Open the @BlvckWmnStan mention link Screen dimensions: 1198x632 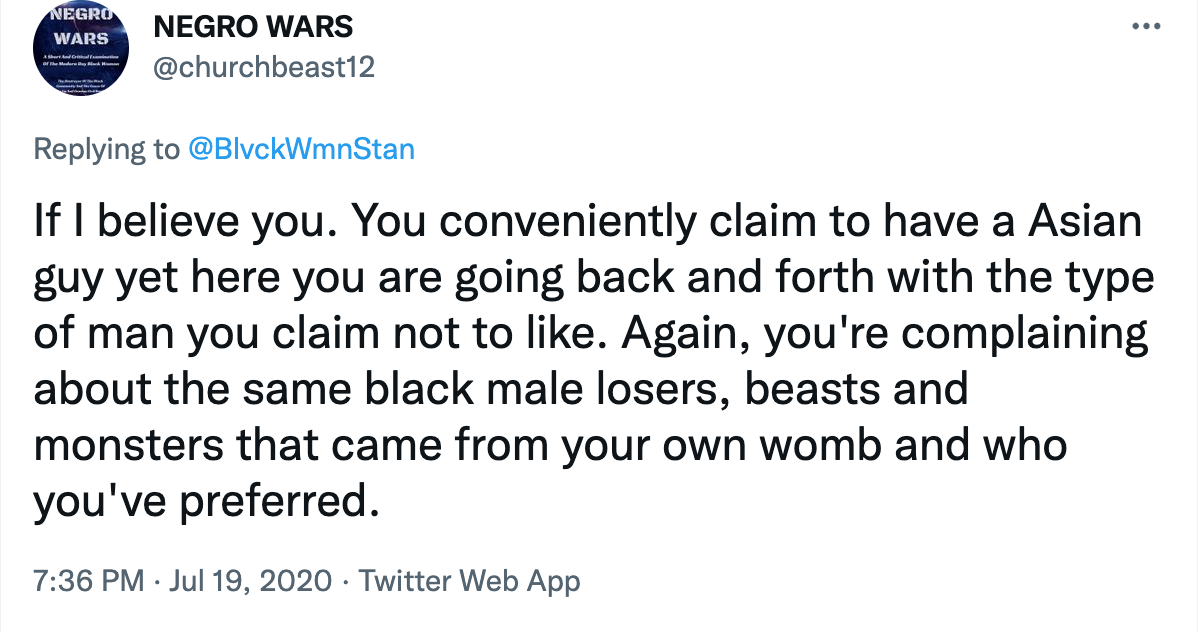[x=301, y=148]
